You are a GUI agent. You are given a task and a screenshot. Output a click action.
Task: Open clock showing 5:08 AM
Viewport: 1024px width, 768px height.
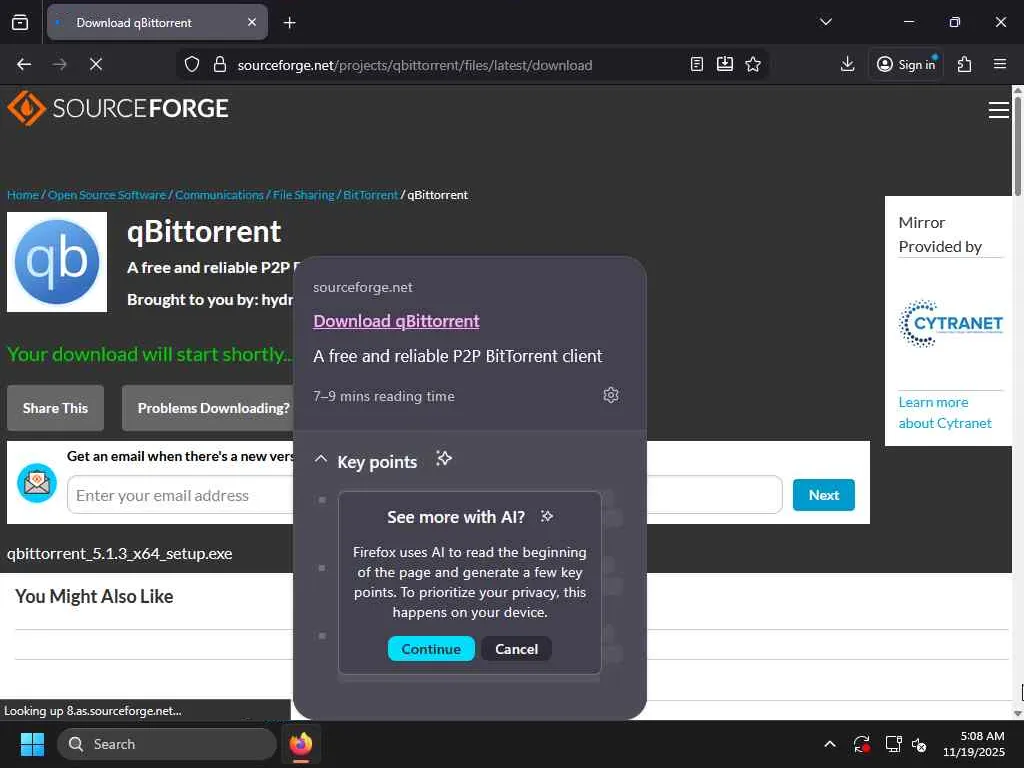coord(973,744)
